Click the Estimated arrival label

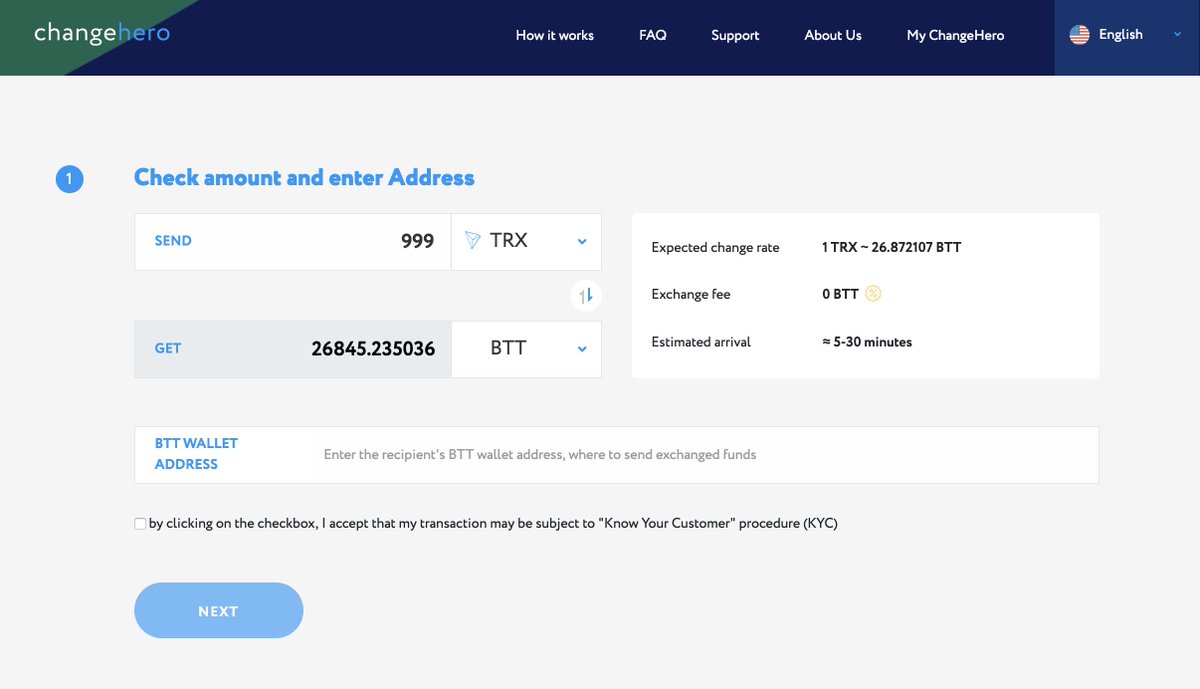point(701,342)
